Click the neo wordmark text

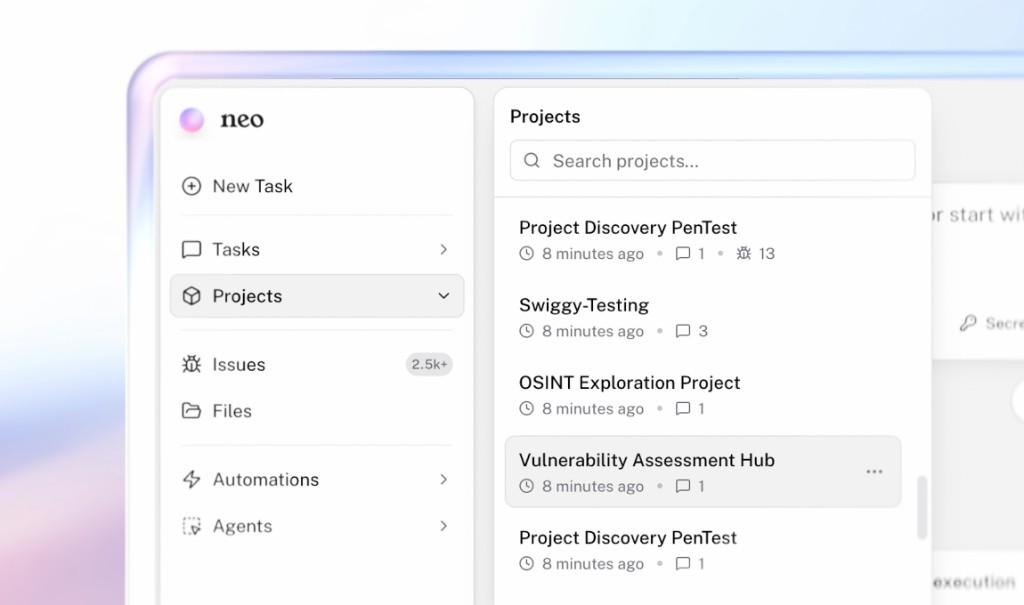tap(242, 120)
